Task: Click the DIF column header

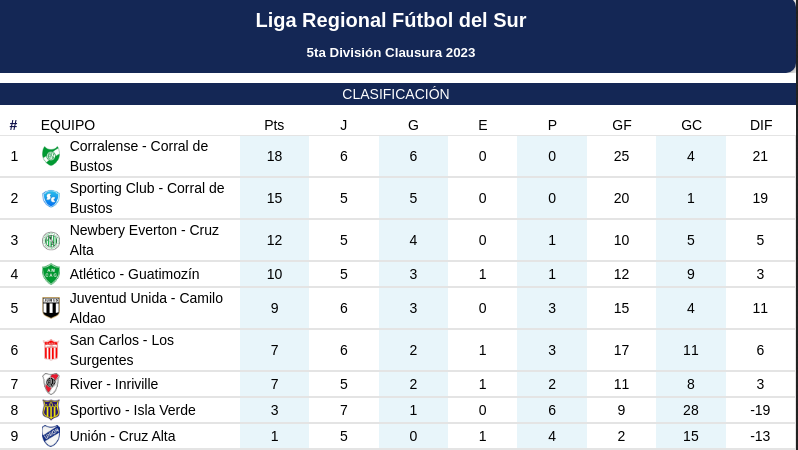Action: (x=761, y=125)
